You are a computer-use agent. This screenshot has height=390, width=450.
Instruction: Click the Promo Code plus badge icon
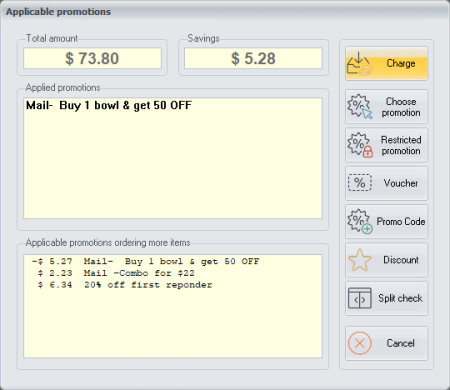(x=360, y=221)
